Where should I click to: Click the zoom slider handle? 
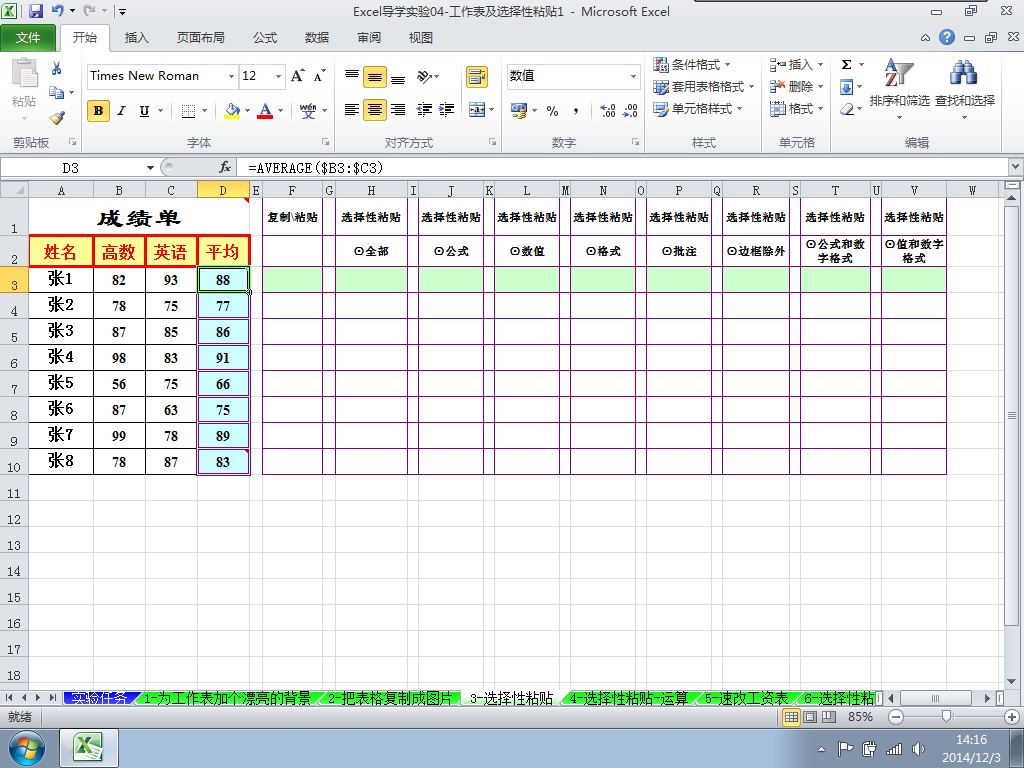946,717
